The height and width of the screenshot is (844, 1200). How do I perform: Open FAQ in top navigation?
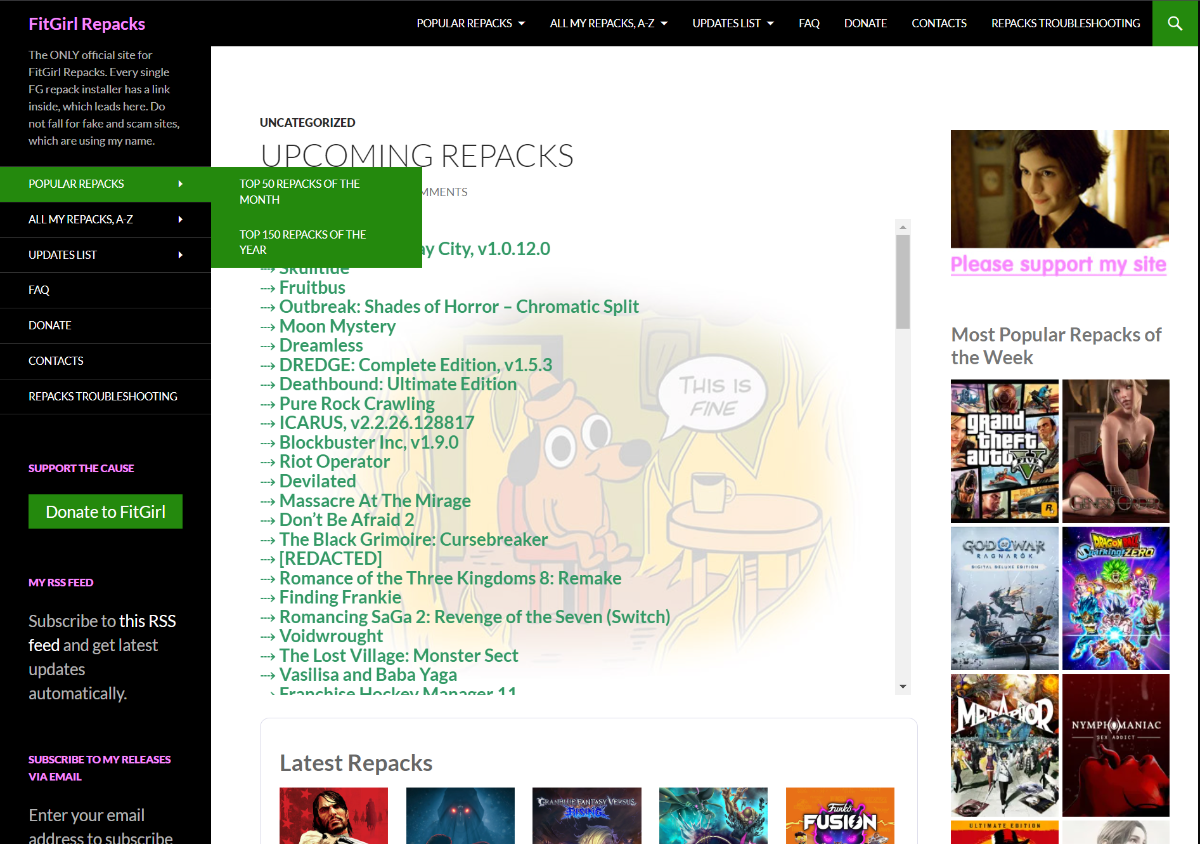pyautogui.click(x=809, y=23)
